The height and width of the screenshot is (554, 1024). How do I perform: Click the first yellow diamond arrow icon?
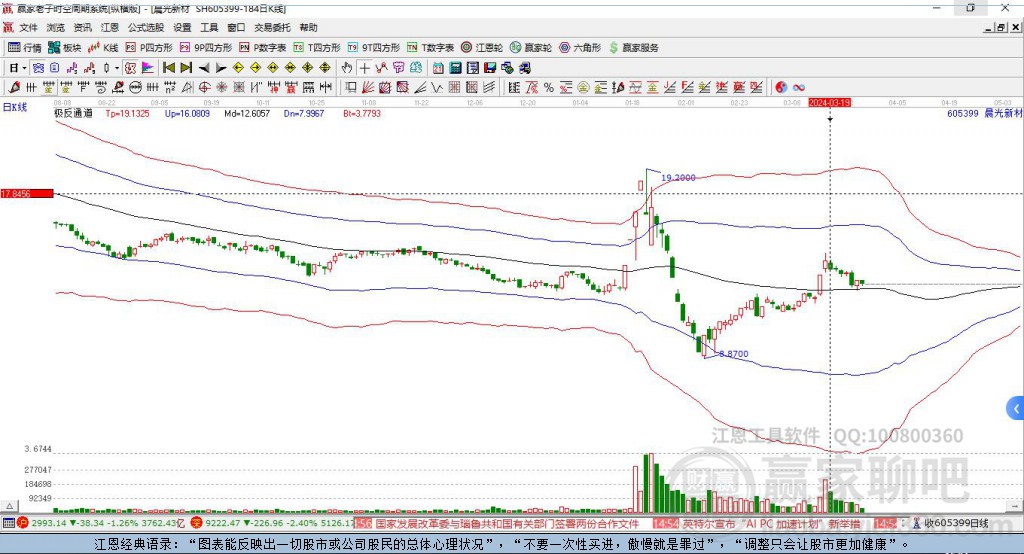pyautogui.click(x=238, y=68)
